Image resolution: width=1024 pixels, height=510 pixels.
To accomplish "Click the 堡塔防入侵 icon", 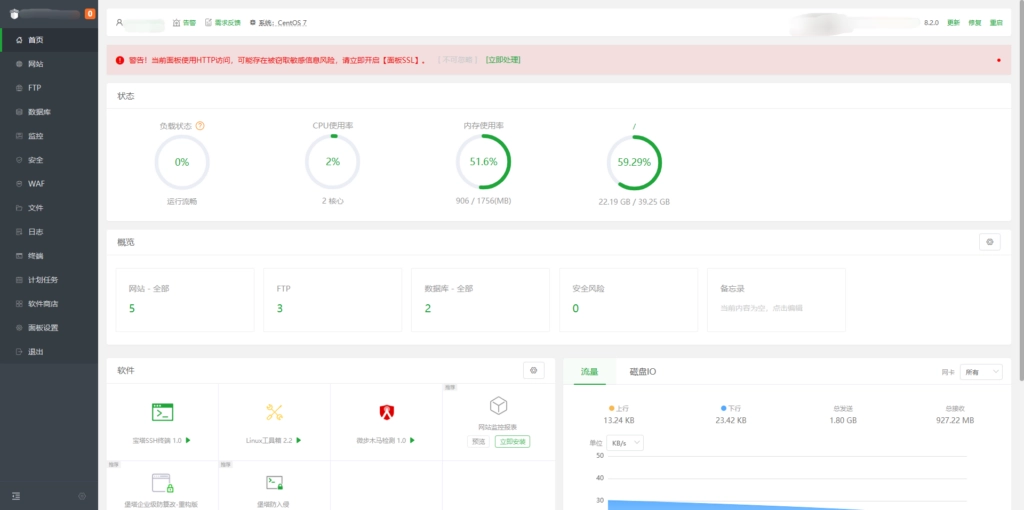I will pos(274,483).
